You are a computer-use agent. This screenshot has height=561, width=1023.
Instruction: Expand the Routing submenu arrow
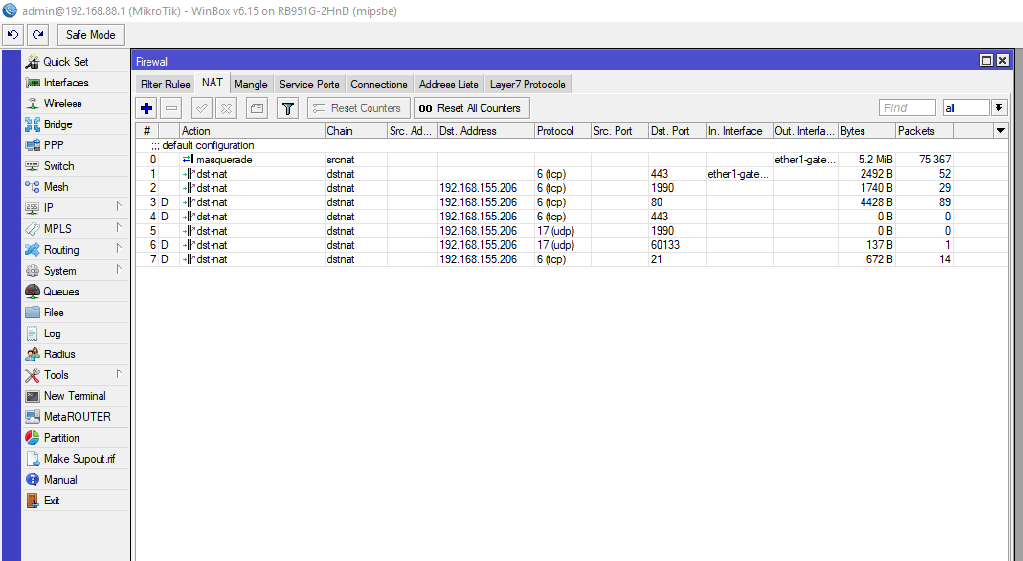tap(119, 249)
